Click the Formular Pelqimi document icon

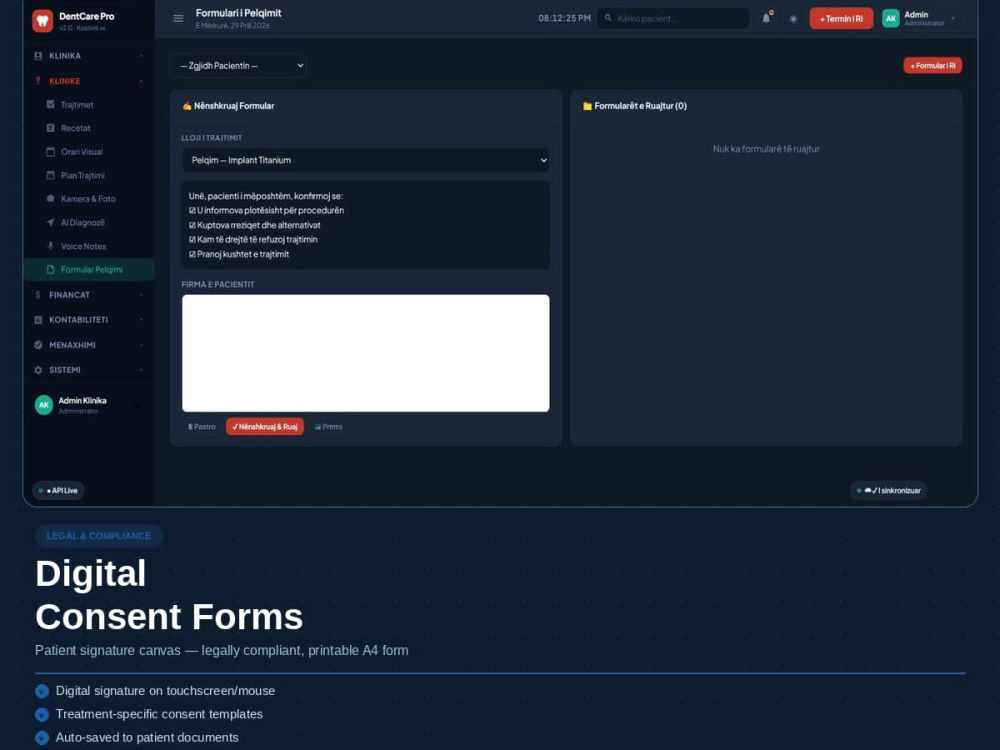pos(50,270)
